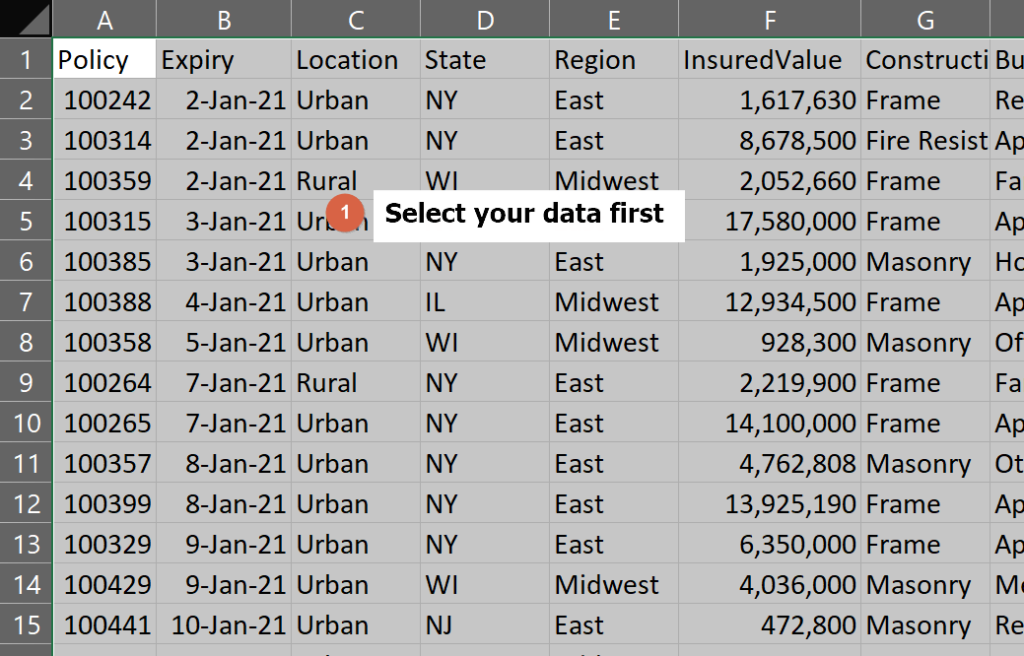Select cell with policy 100264

pyautogui.click(x=104, y=382)
